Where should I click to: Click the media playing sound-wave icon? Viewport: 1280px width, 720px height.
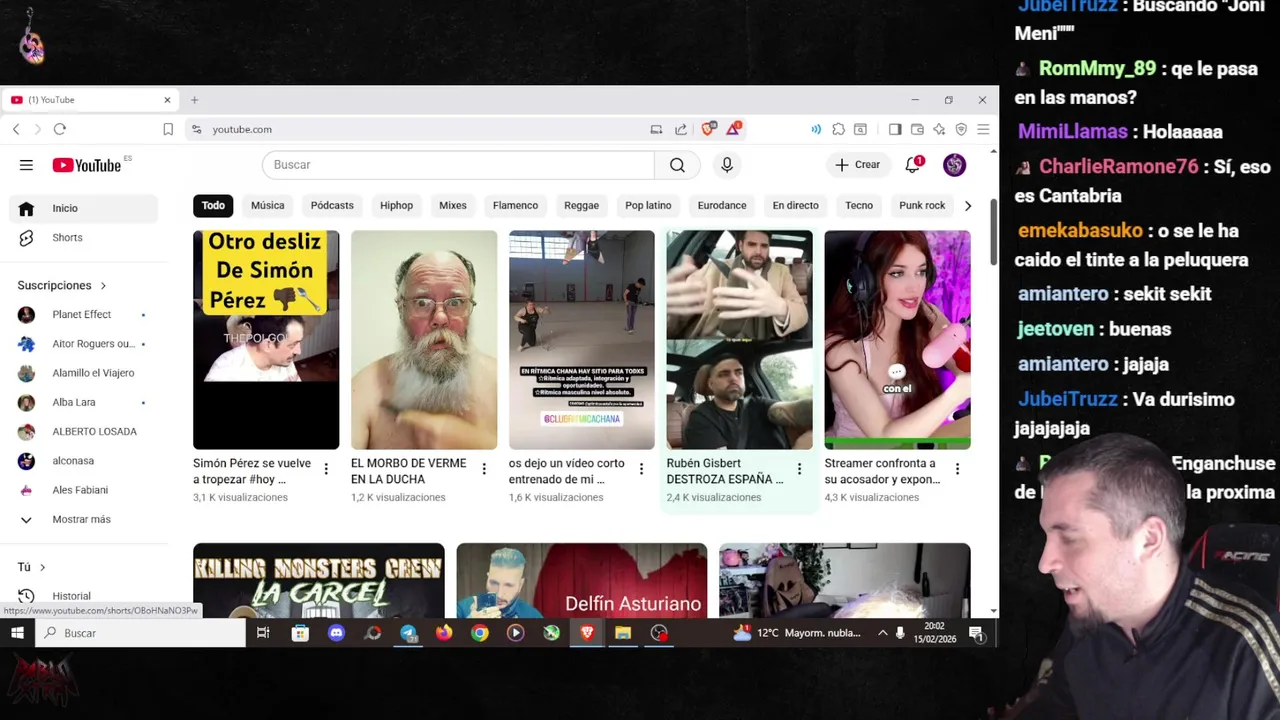[x=816, y=129]
